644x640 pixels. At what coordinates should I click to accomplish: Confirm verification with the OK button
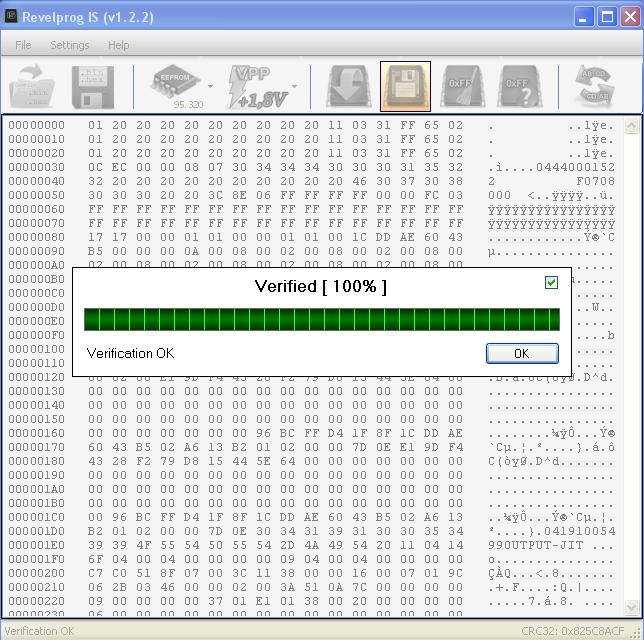click(522, 353)
